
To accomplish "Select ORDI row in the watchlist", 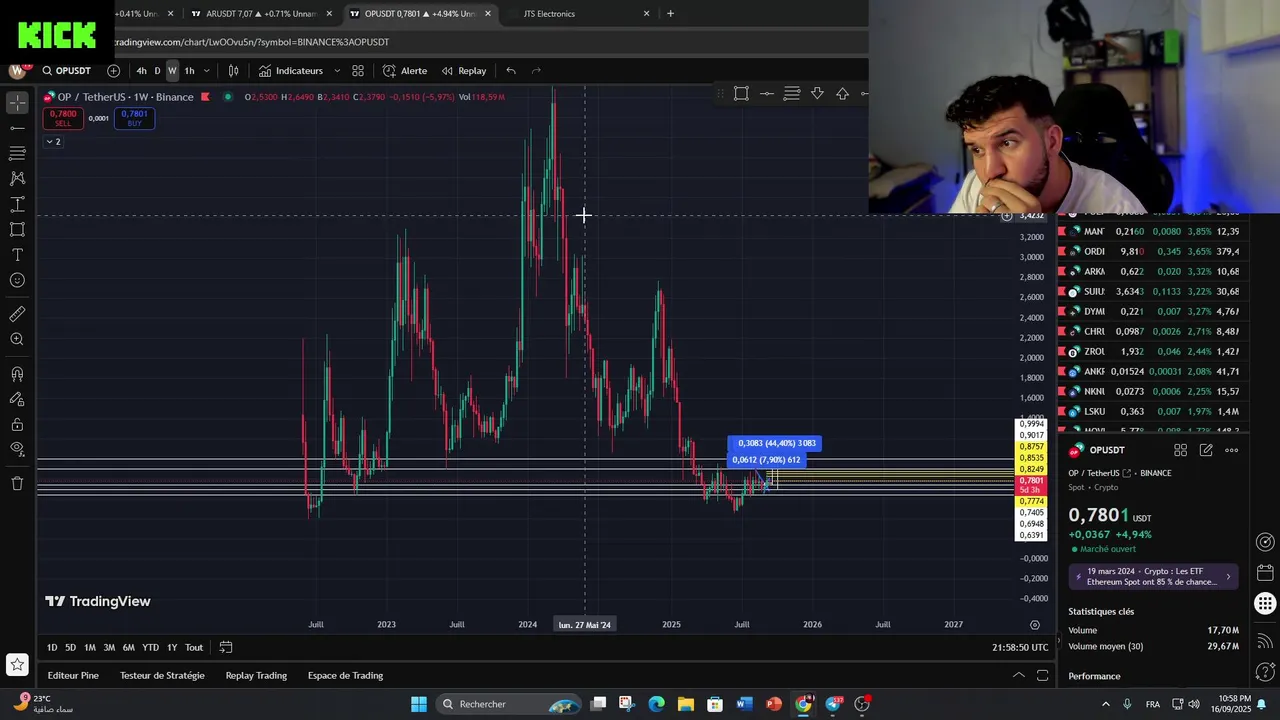I will [x=1154, y=251].
